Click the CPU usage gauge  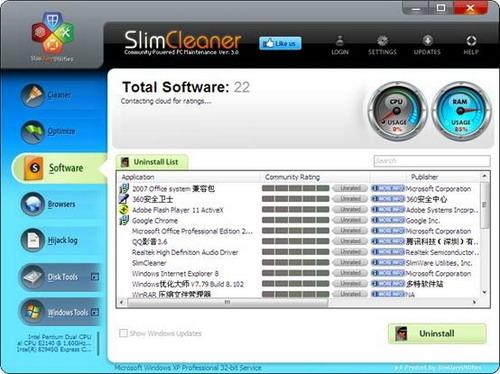tap(397, 111)
